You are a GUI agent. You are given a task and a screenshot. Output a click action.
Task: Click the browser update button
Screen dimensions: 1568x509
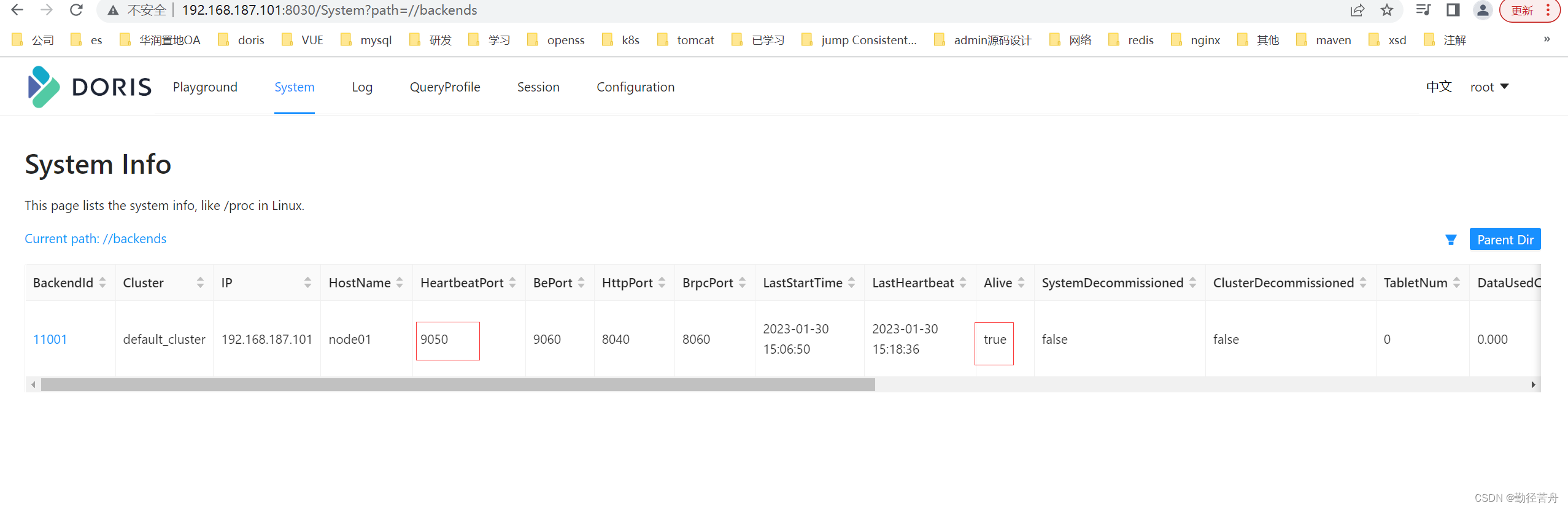pos(1529,10)
